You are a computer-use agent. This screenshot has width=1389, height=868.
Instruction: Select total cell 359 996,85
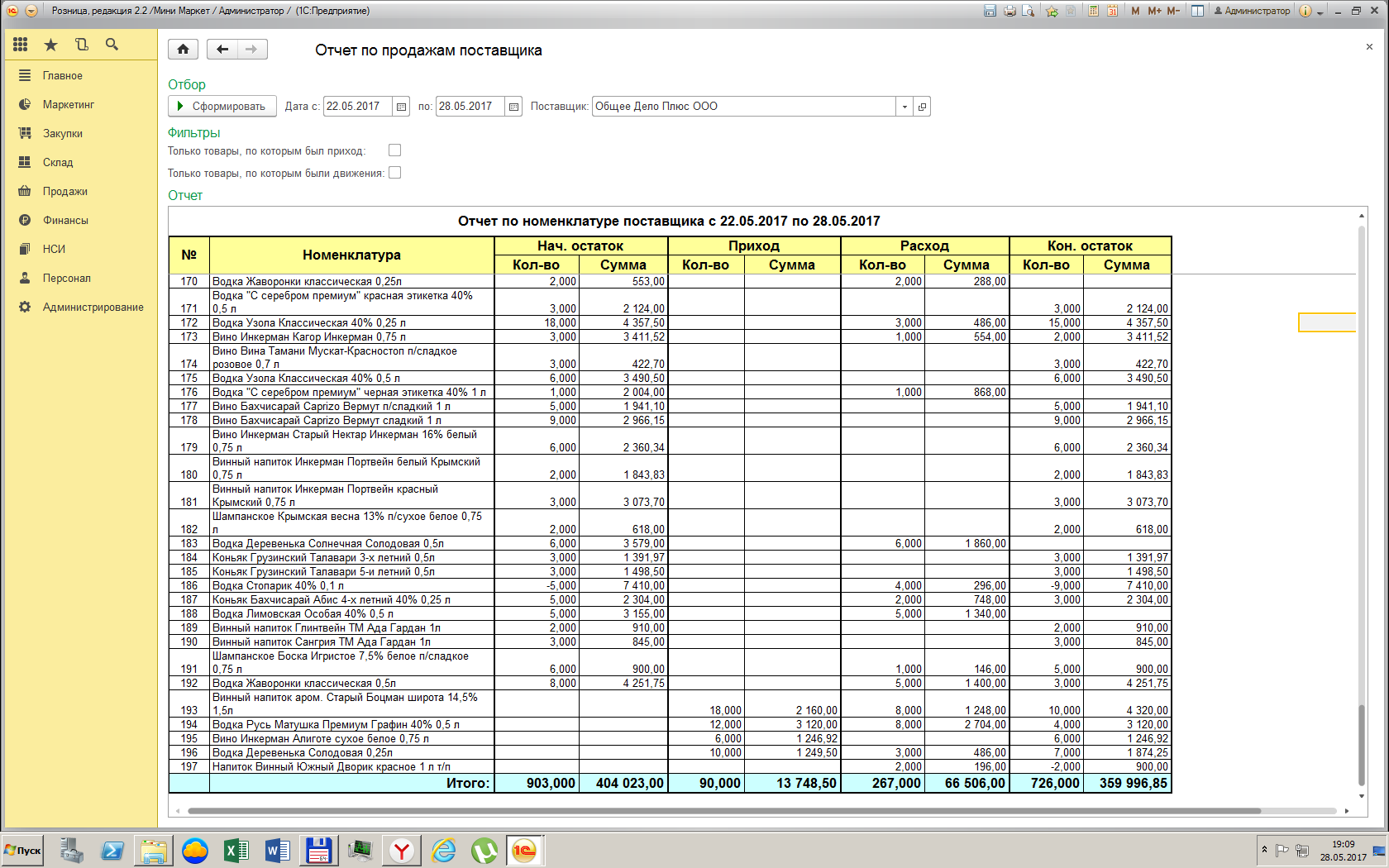click(x=1128, y=783)
